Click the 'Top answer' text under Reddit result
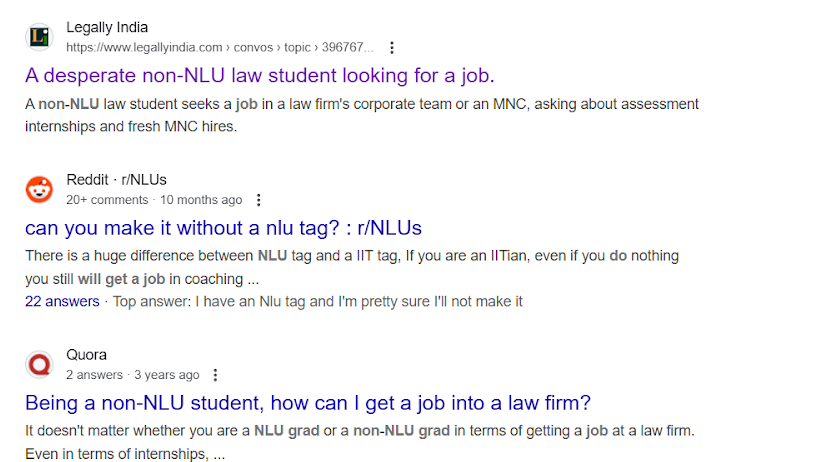822x462 pixels. click(x=317, y=301)
